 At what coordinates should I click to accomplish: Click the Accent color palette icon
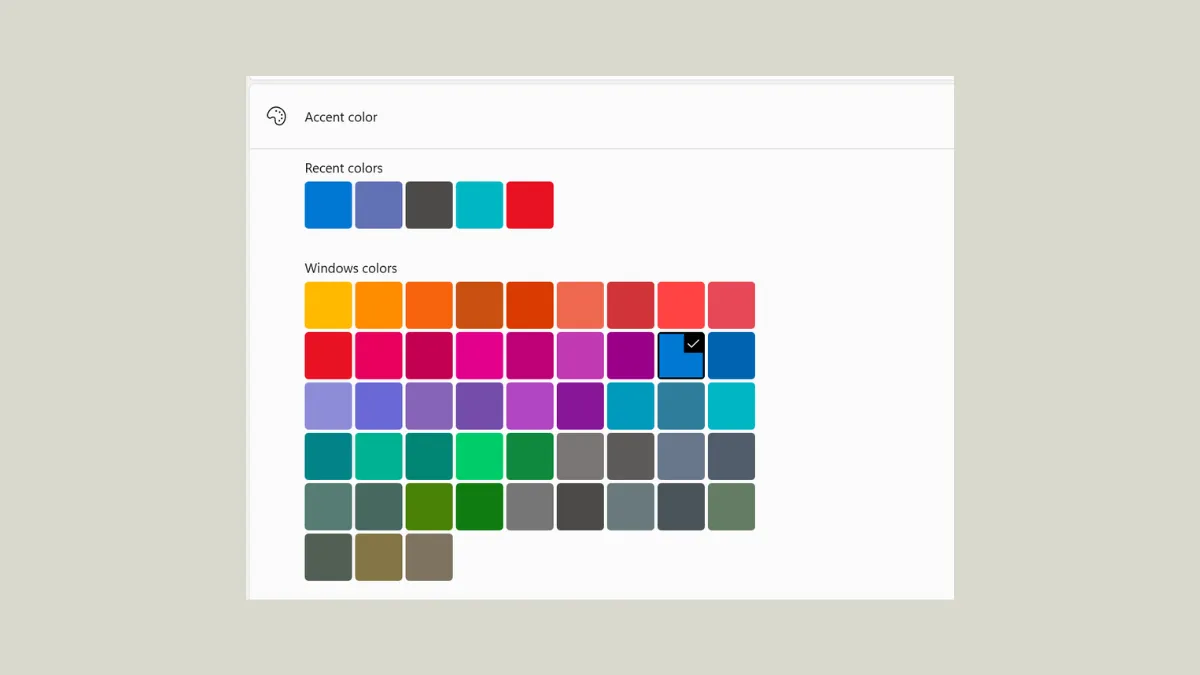(277, 116)
